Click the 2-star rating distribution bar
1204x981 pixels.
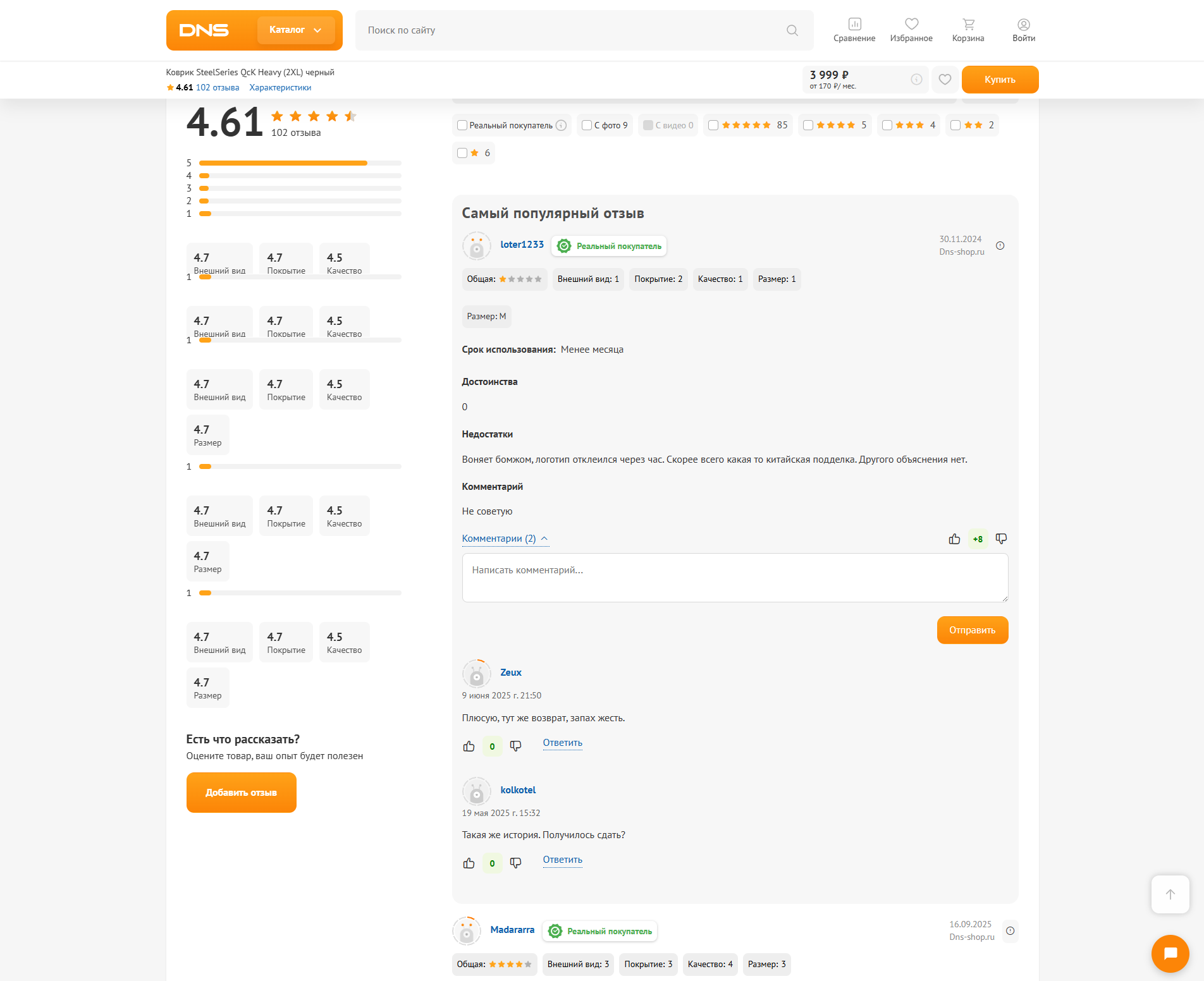(x=300, y=201)
